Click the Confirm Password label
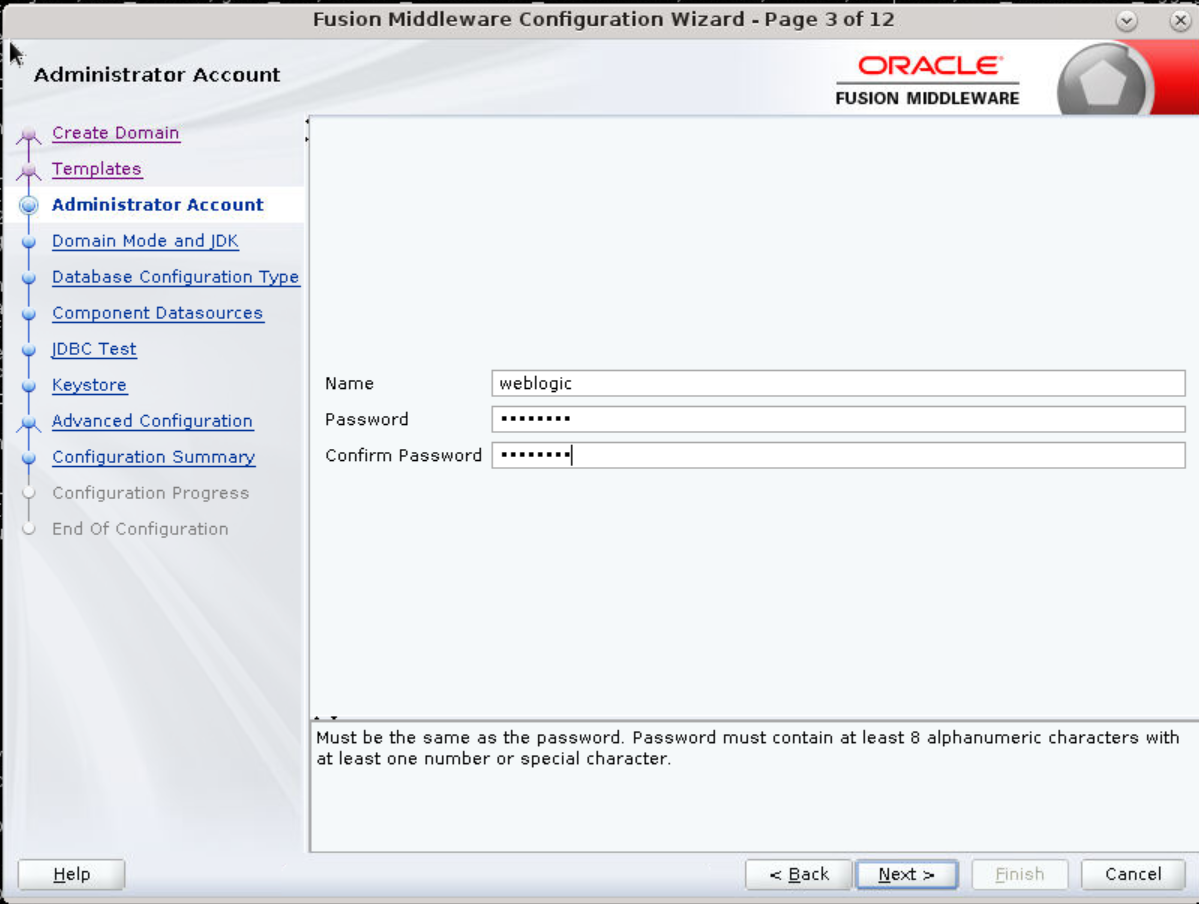Image resolution: width=1199 pixels, height=904 pixels. [403, 456]
